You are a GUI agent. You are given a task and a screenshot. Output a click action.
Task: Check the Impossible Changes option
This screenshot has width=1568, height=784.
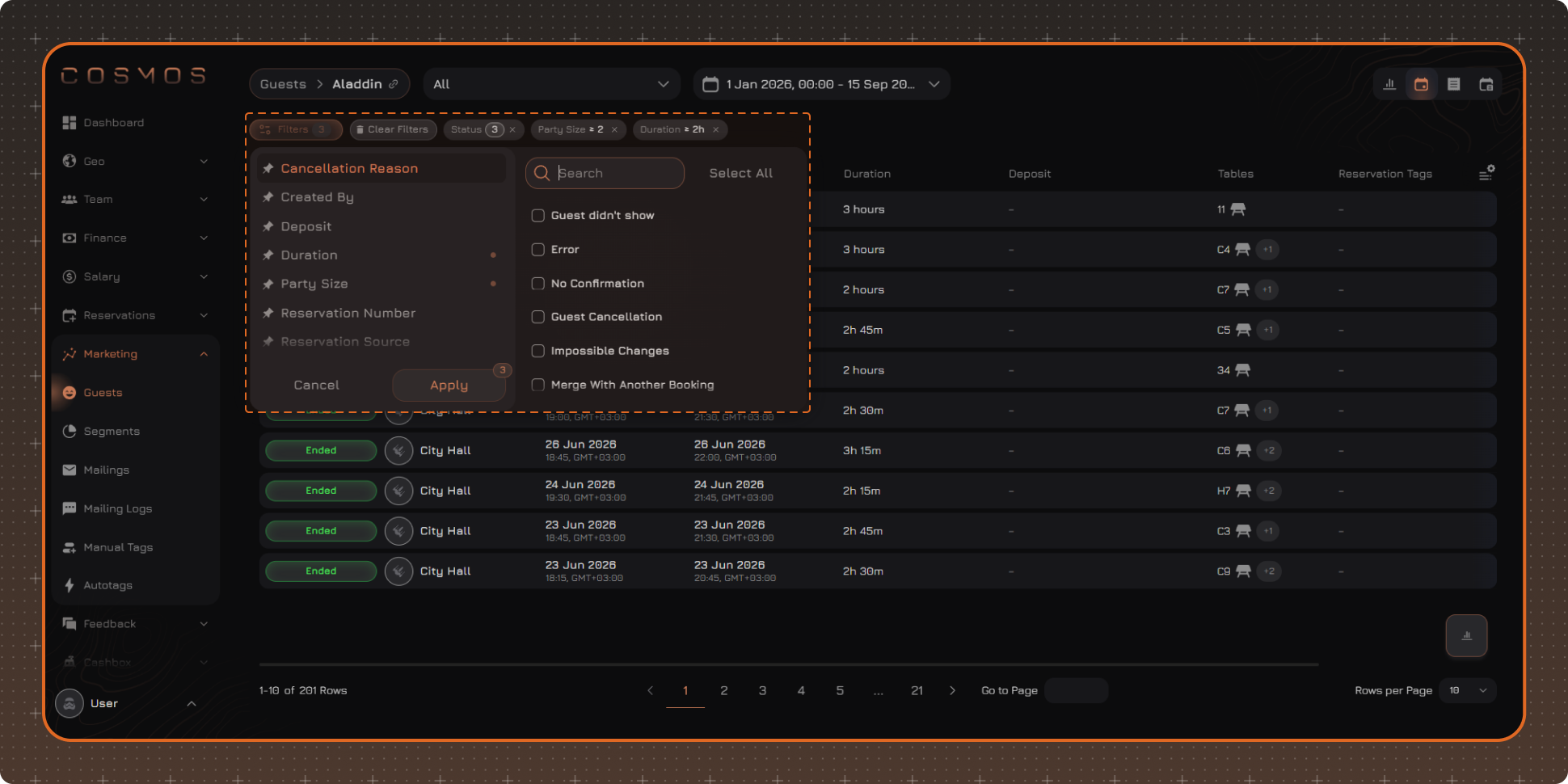pyautogui.click(x=537, y=351)
